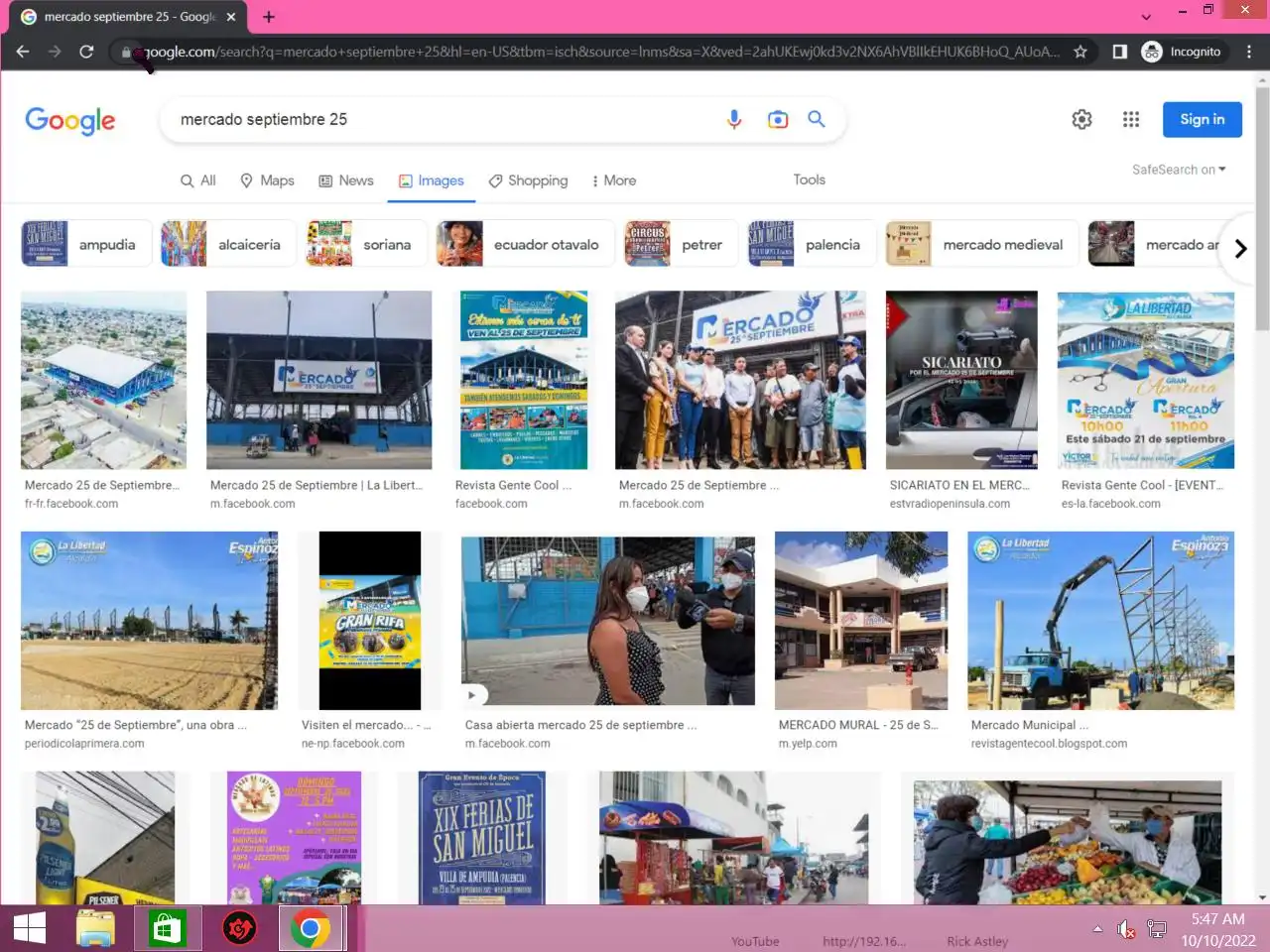Reload the current page

tap(86, 52)
